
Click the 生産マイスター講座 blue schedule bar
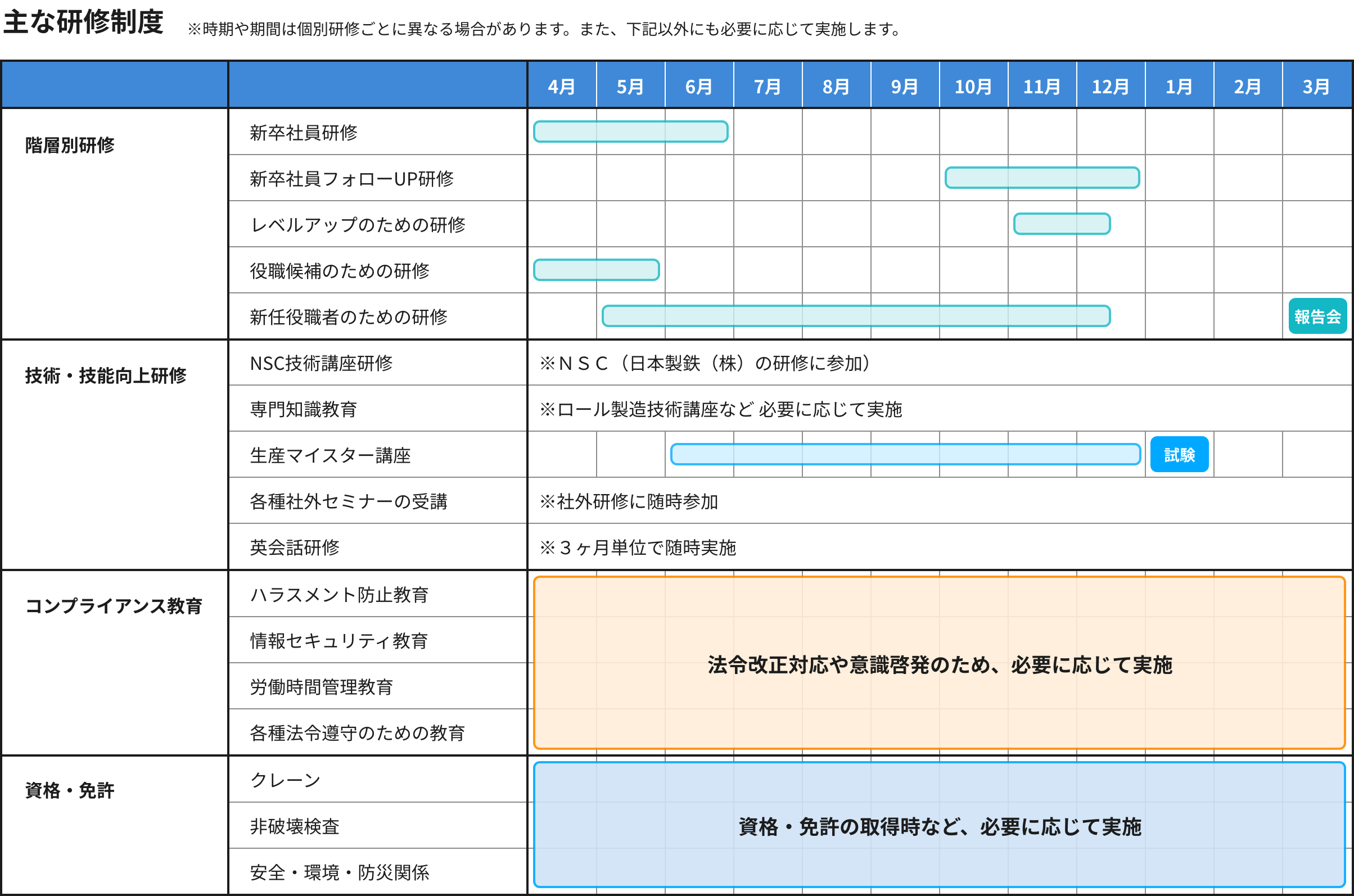pos(905,454)
